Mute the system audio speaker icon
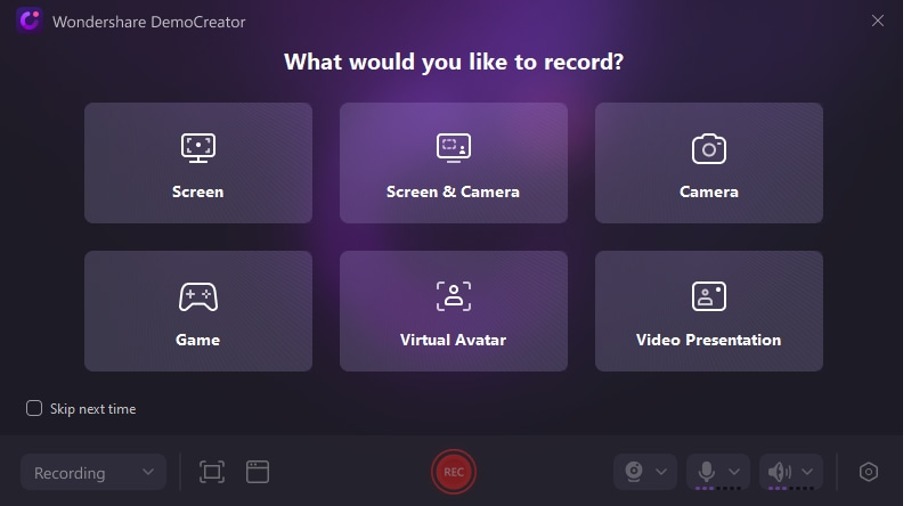This screenshot has width=904, height=506. 779,472
